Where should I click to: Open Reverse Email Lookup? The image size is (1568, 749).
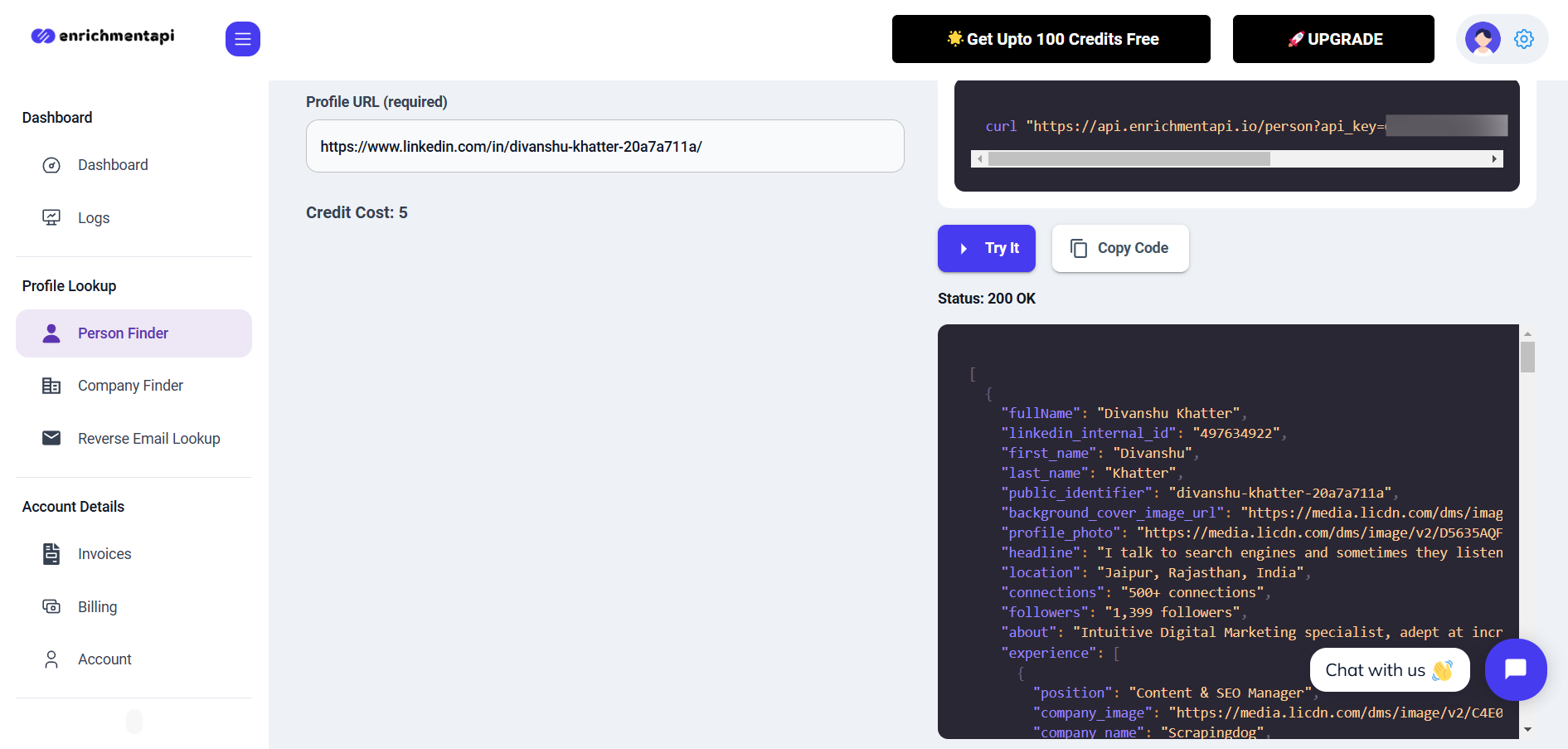tap(148, 439)
